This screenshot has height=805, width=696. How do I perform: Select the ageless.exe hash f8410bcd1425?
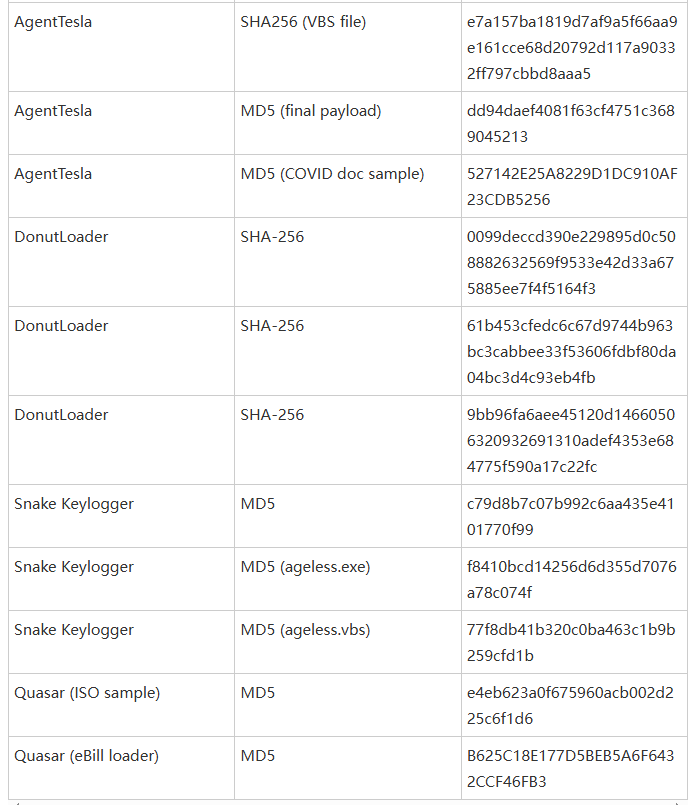(571, 580)
